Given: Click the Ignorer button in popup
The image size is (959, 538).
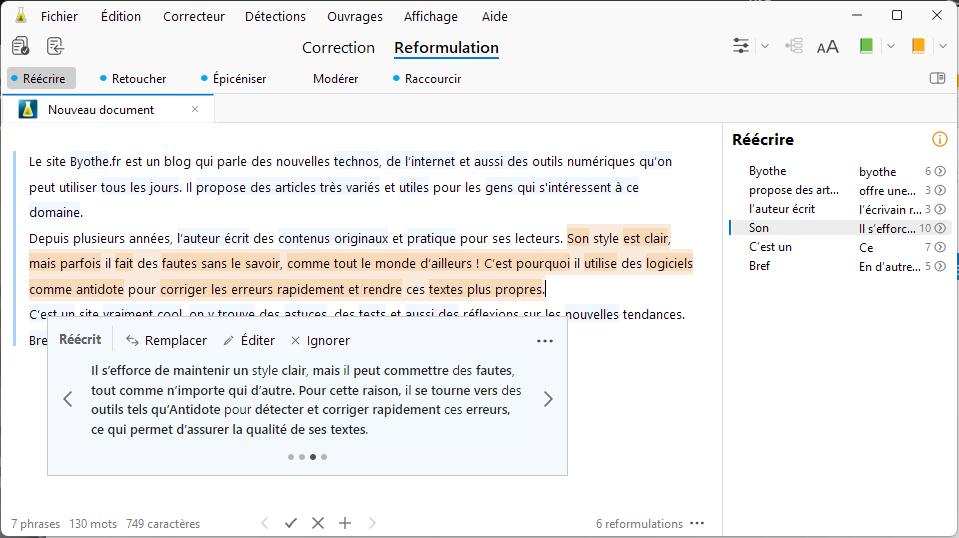Looking at the screenshot, I should (320, 341).
